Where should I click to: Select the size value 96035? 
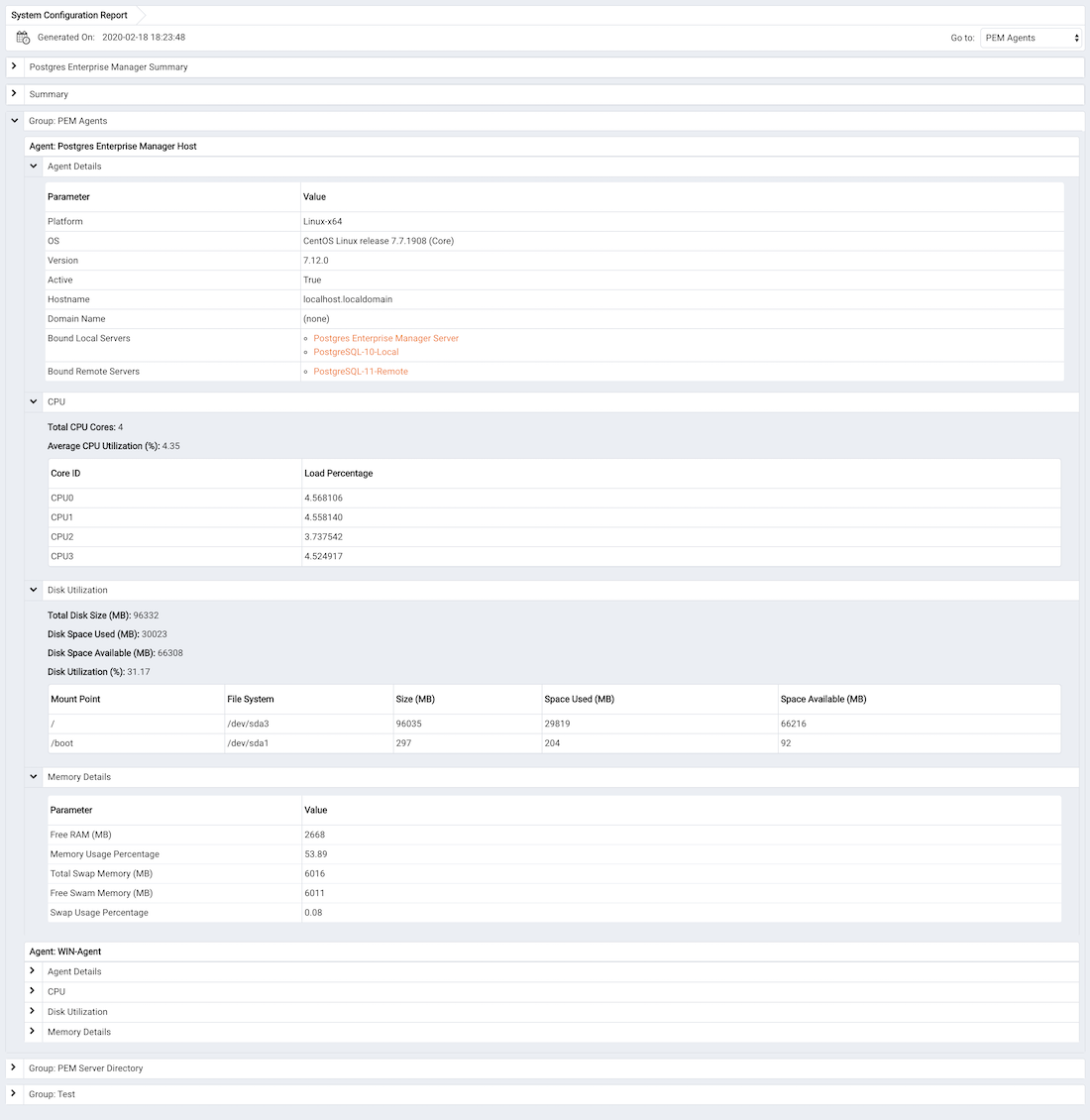click(x=408, y=724)
